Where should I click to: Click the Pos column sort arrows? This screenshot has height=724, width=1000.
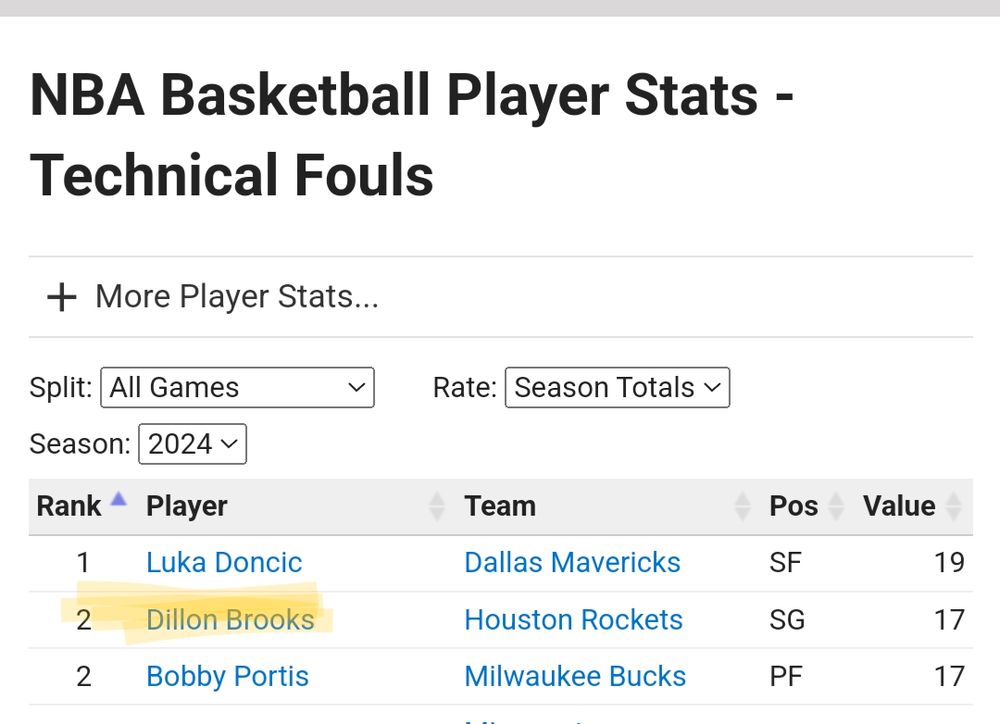click(837, 506)
